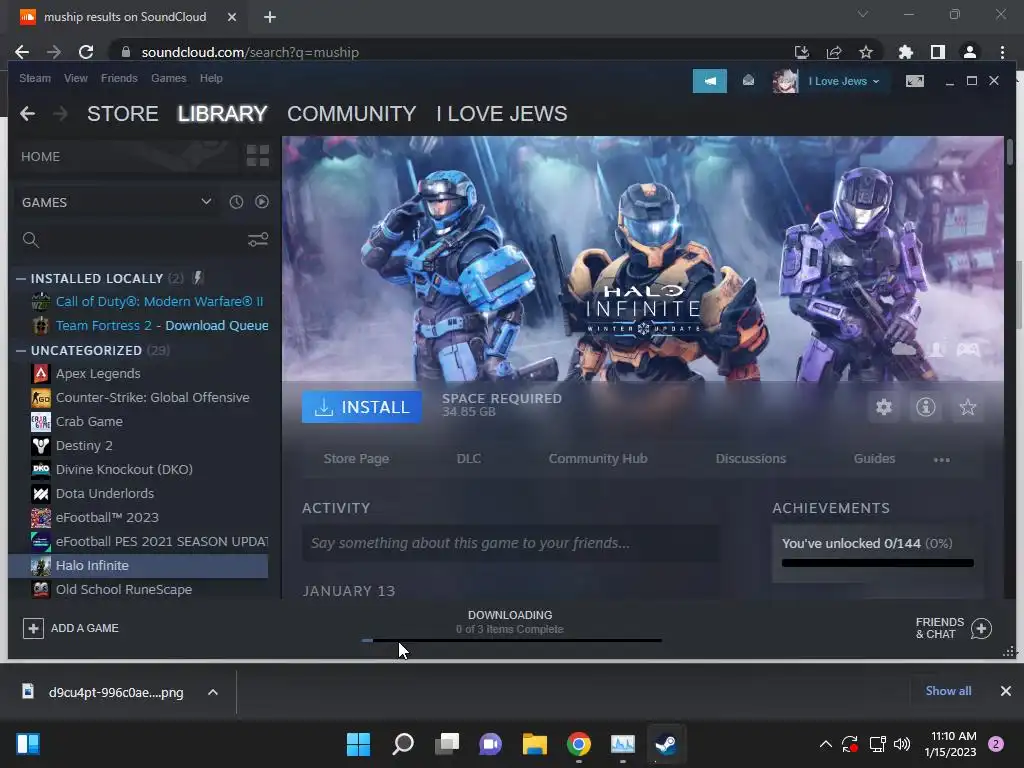Image resolution: width=1024 pixels, height=768 pixels.
Task: Open Windows Start button on taskbar
Action: (358, 744)
